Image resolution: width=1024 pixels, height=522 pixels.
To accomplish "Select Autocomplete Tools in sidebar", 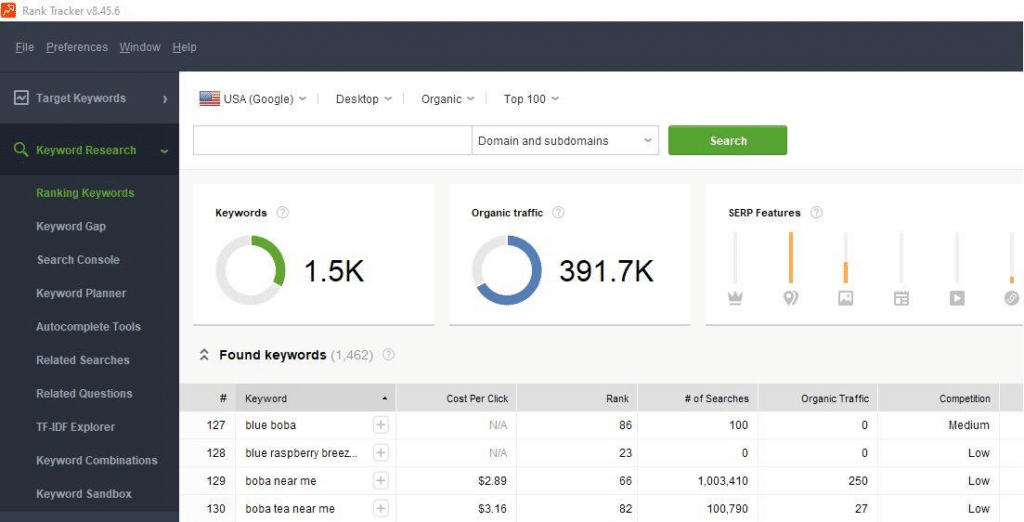I will click(88, 327).
